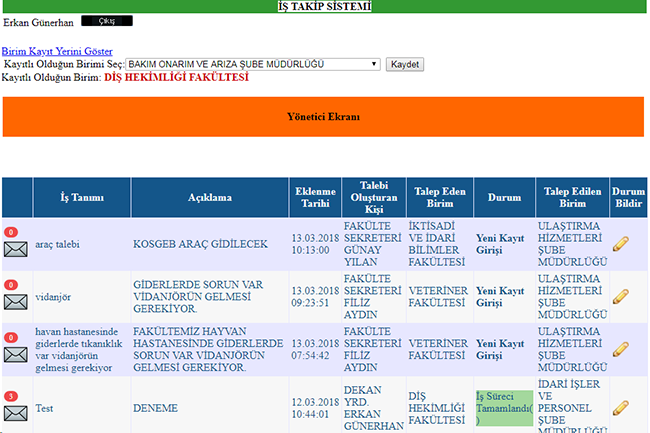Image resolution: width=650 pixels, height=433 pixels.
Task: Click the İş Tanımı column header
Action: tap(82, 198)
